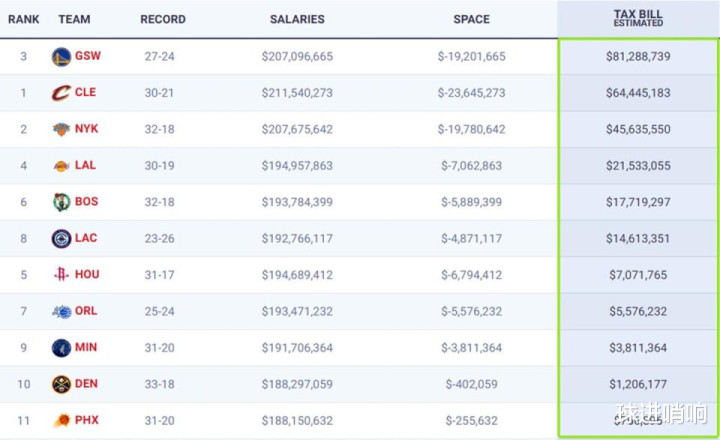Click the Houston Rockets logo icon
Viewport: 720px width, 440px height.
click(x=61, y=275)
